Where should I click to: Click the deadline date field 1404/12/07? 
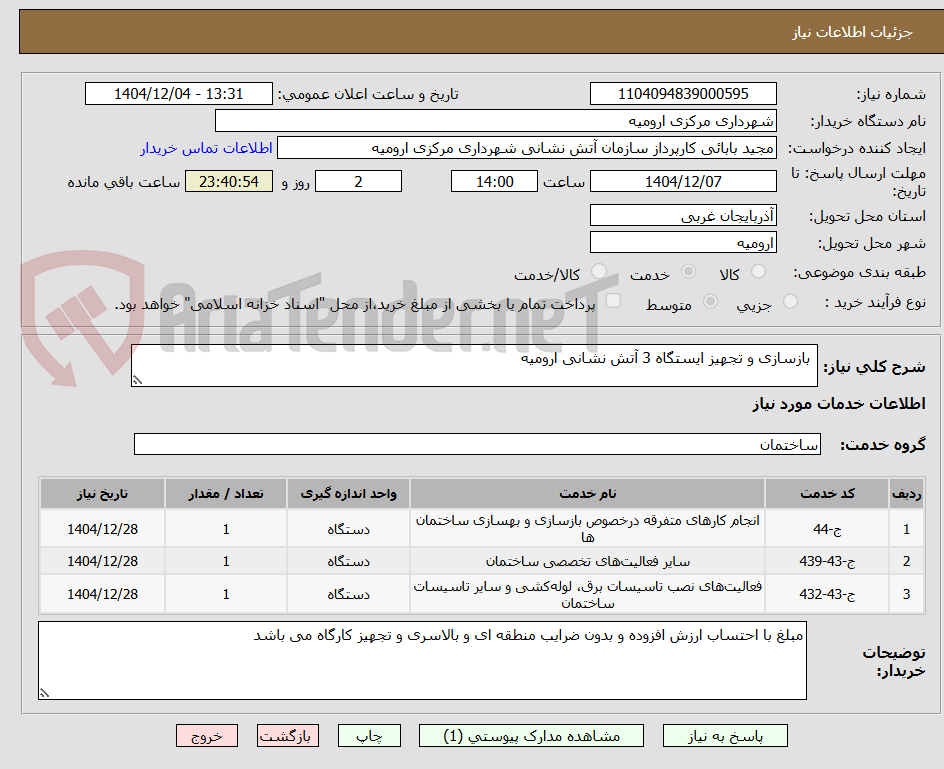pos(683,181)
